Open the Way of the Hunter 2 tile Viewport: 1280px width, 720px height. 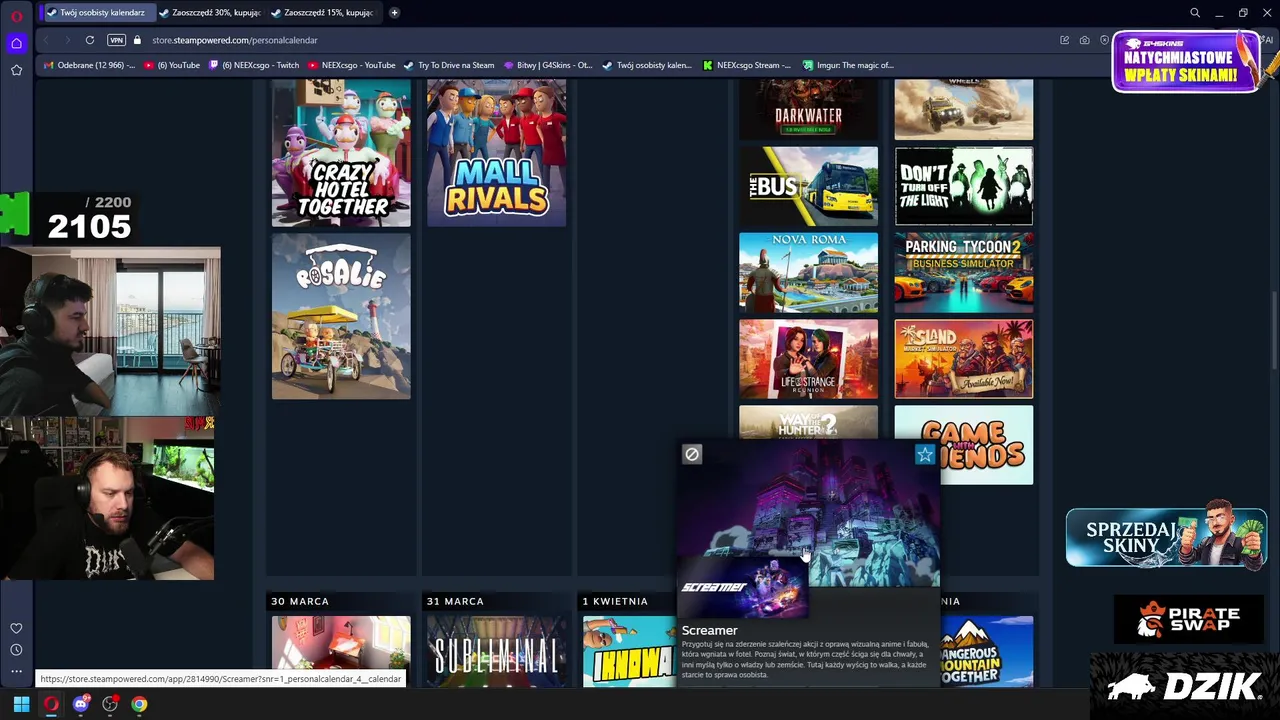pyautogui.click(x=808, y=421)
